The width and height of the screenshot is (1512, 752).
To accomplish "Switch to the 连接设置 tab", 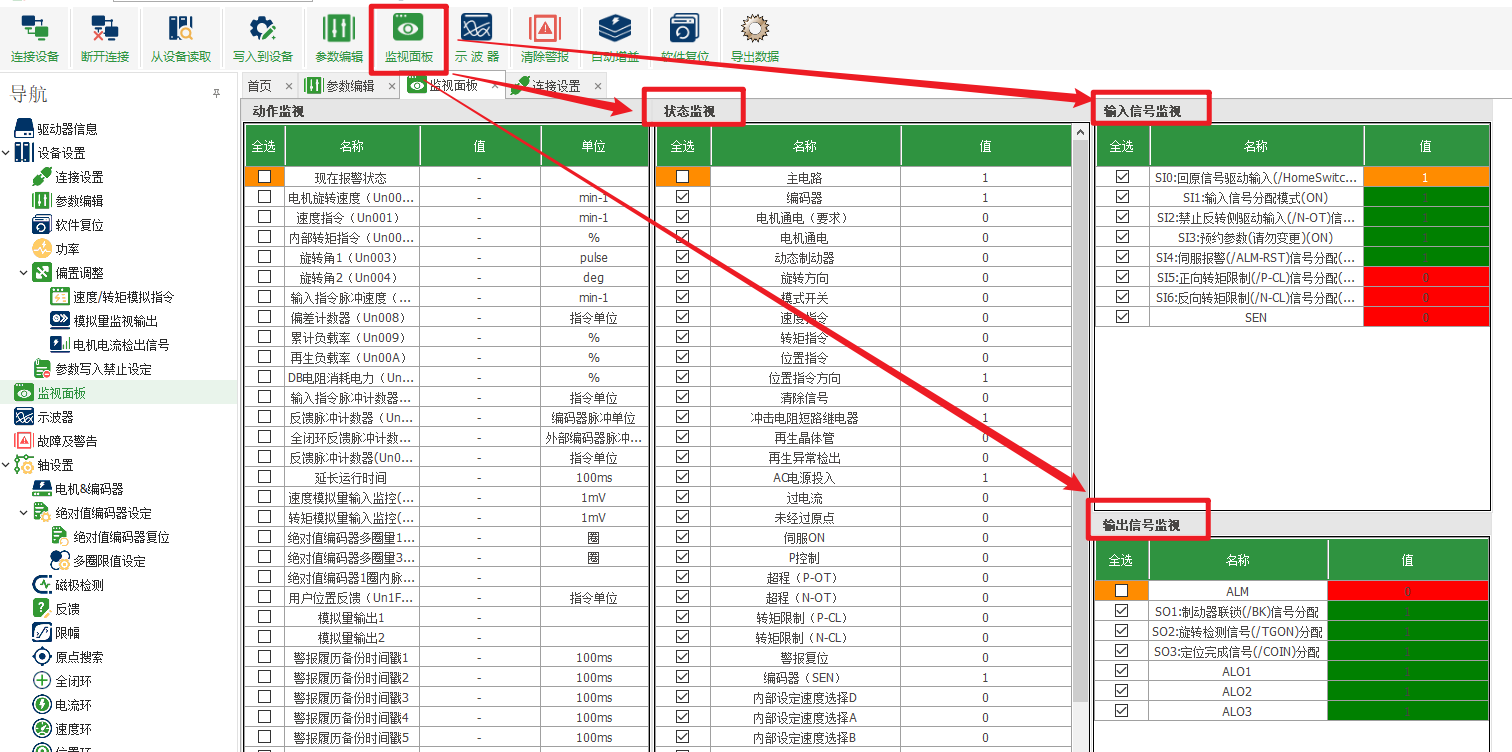I will [556, 86].
